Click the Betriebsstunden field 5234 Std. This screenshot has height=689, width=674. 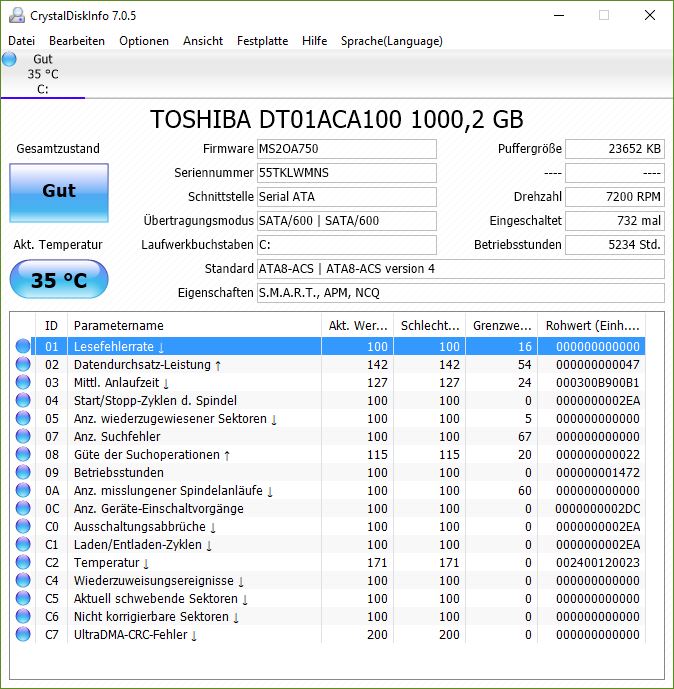pyautogui.click(x=615, y=245)
